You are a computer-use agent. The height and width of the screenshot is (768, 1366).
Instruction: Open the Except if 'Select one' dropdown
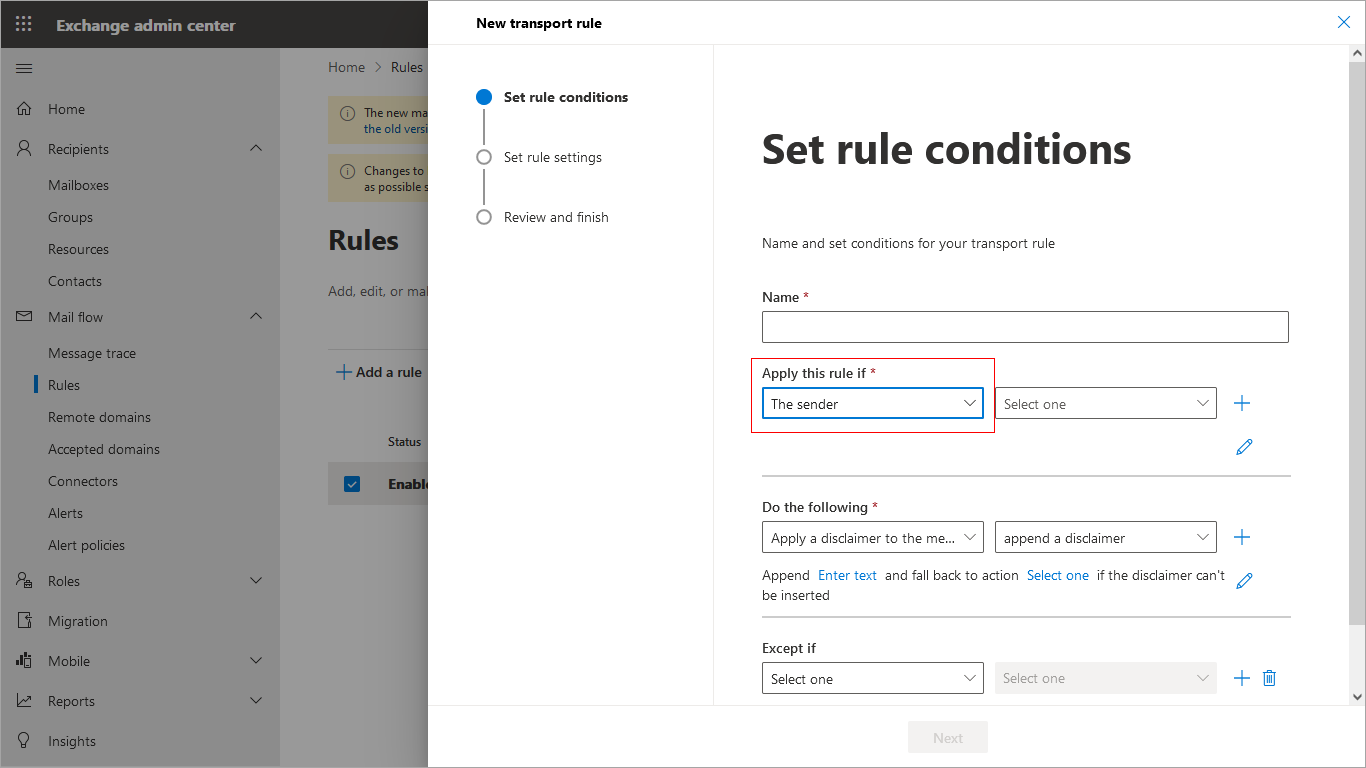tap(872, 678)
